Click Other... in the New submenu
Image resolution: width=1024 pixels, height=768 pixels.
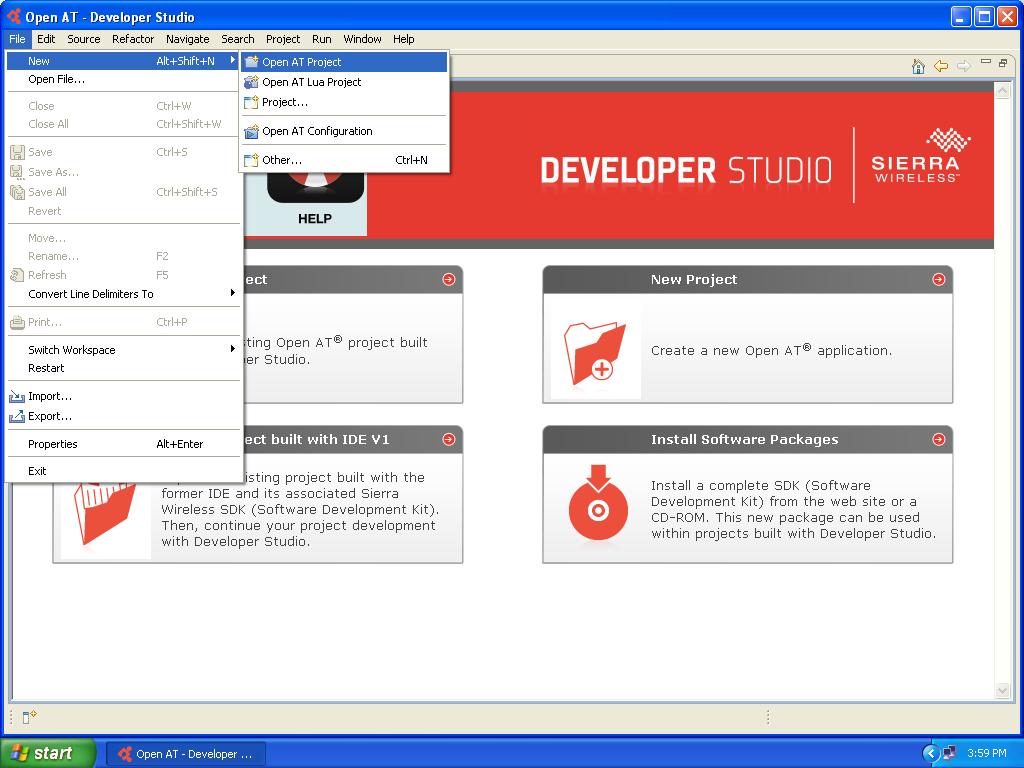281,160
